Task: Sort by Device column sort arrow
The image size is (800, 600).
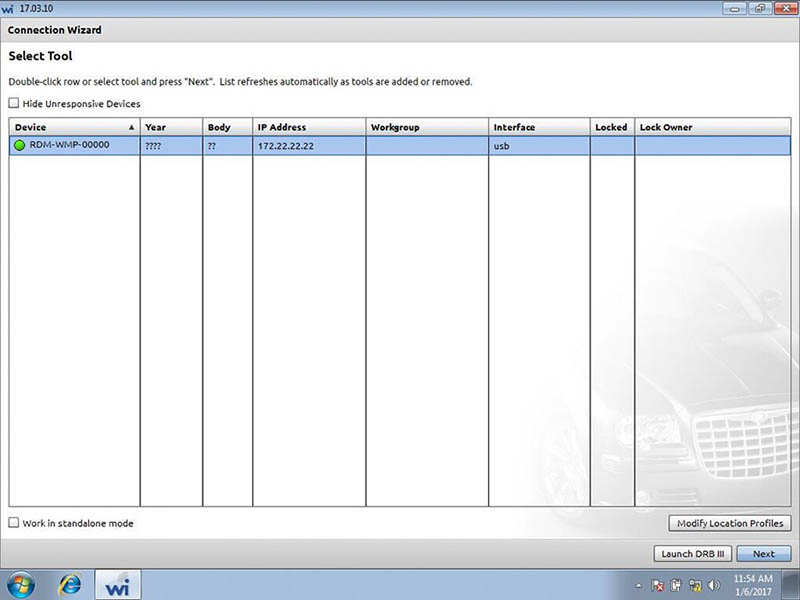Action: (x=132, y=127)
